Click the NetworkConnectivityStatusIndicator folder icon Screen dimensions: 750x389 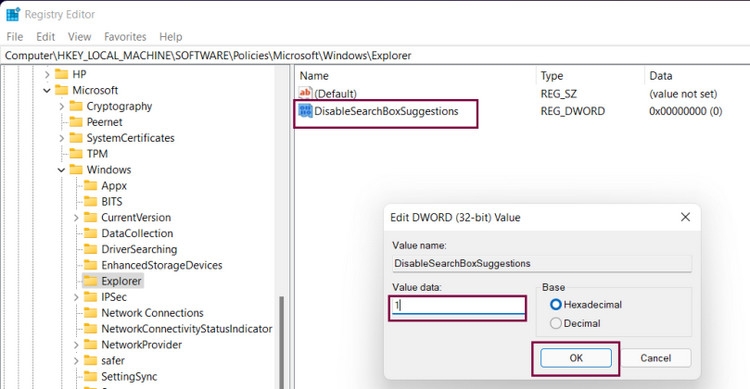pyautogui.click(x=90, y=328)
